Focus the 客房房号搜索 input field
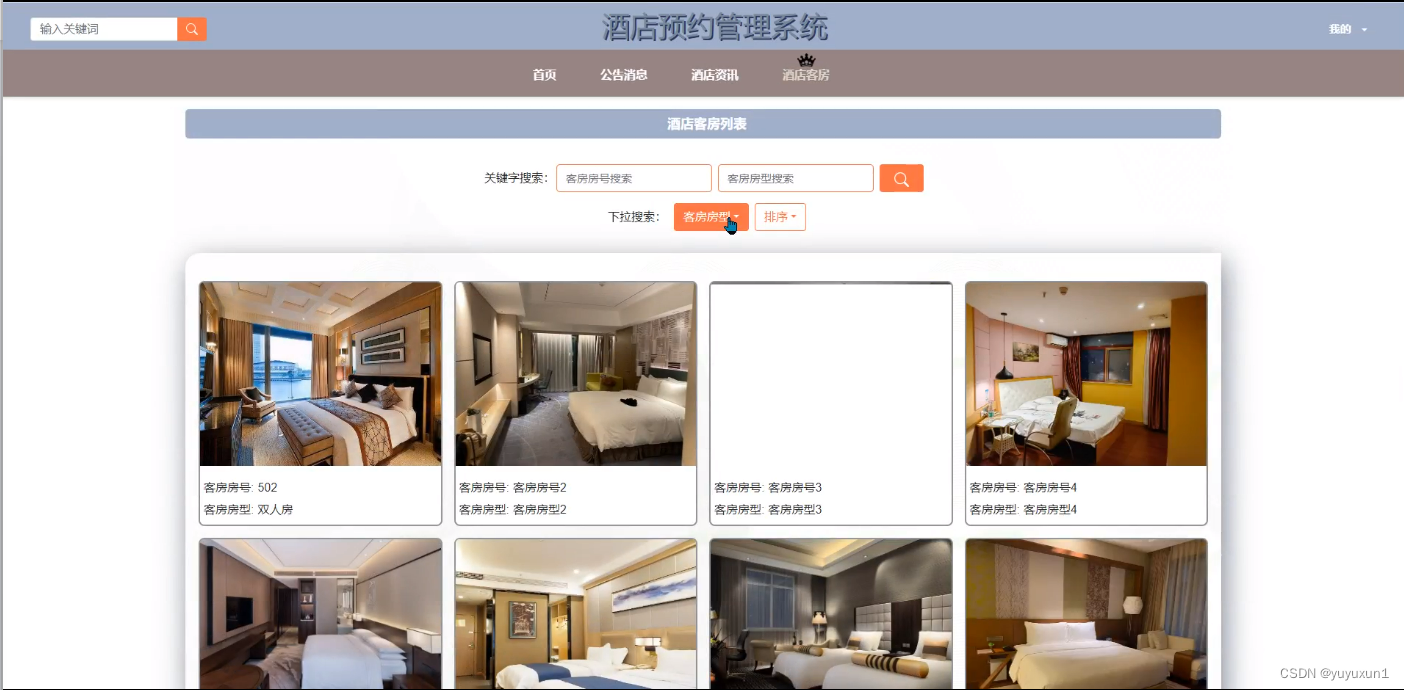 pyautogui.click(x=634, y=178)
